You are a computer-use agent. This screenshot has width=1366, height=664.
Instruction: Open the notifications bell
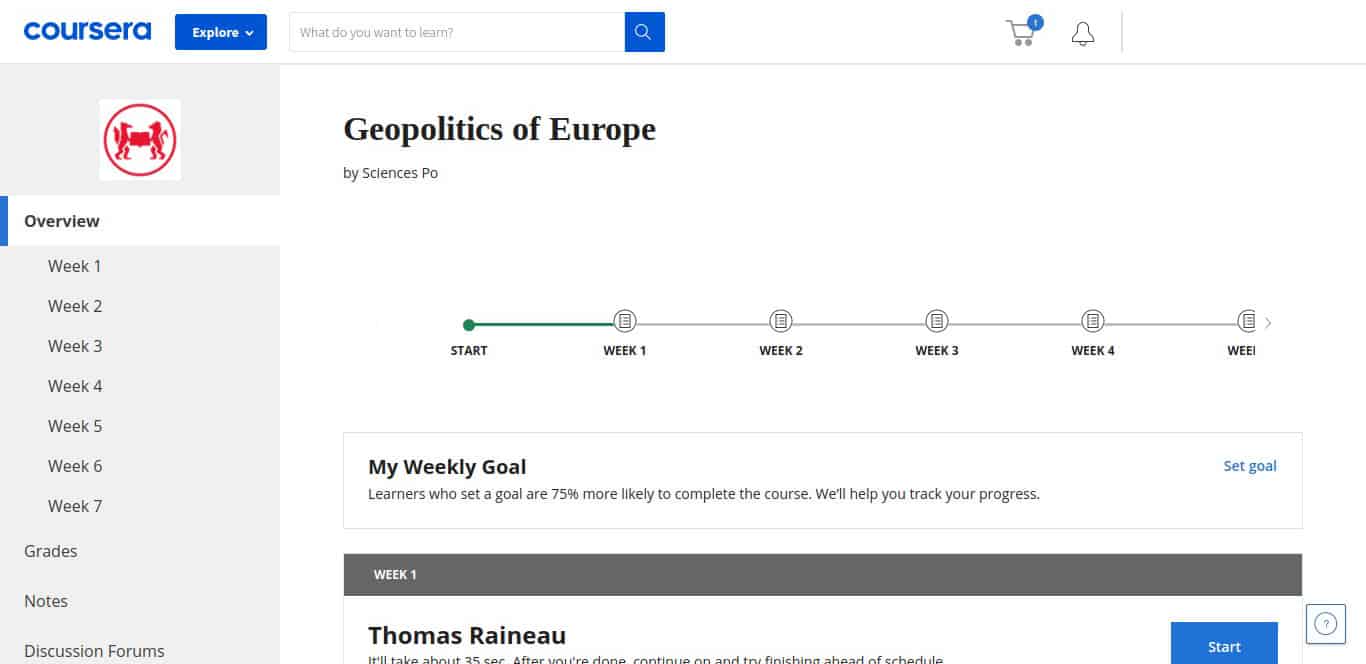point(1082,33)
